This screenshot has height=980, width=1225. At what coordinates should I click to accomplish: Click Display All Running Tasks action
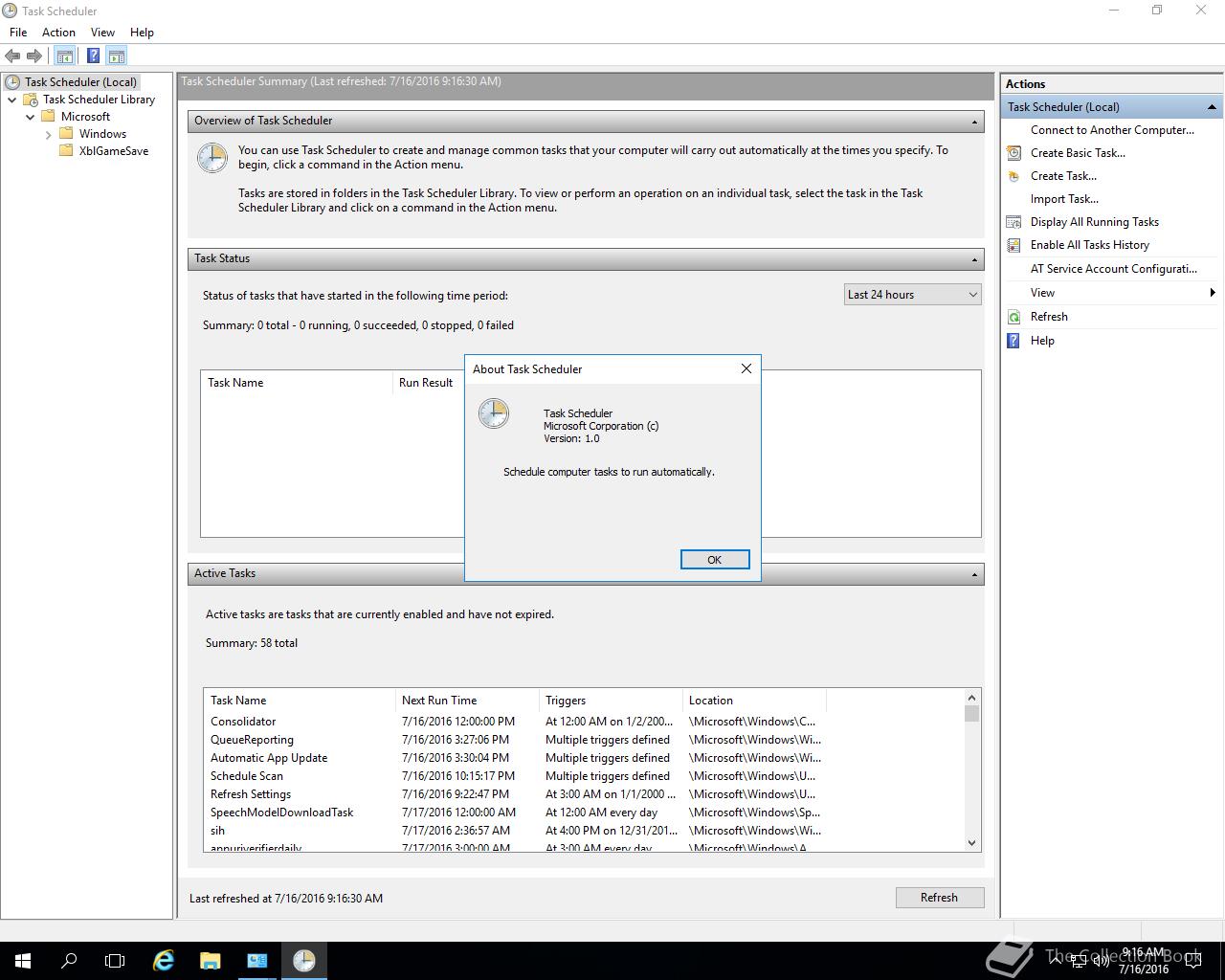click(1094, 222)
